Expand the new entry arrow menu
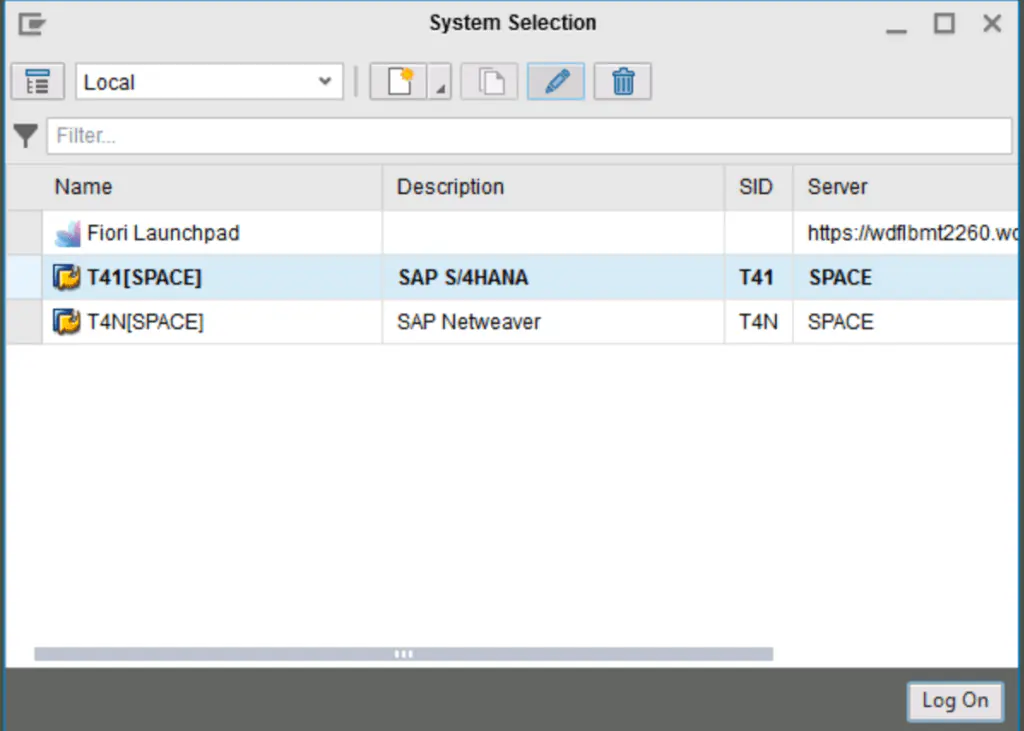Viewport: 1024px width, 731px height. (x=440, y=82)
